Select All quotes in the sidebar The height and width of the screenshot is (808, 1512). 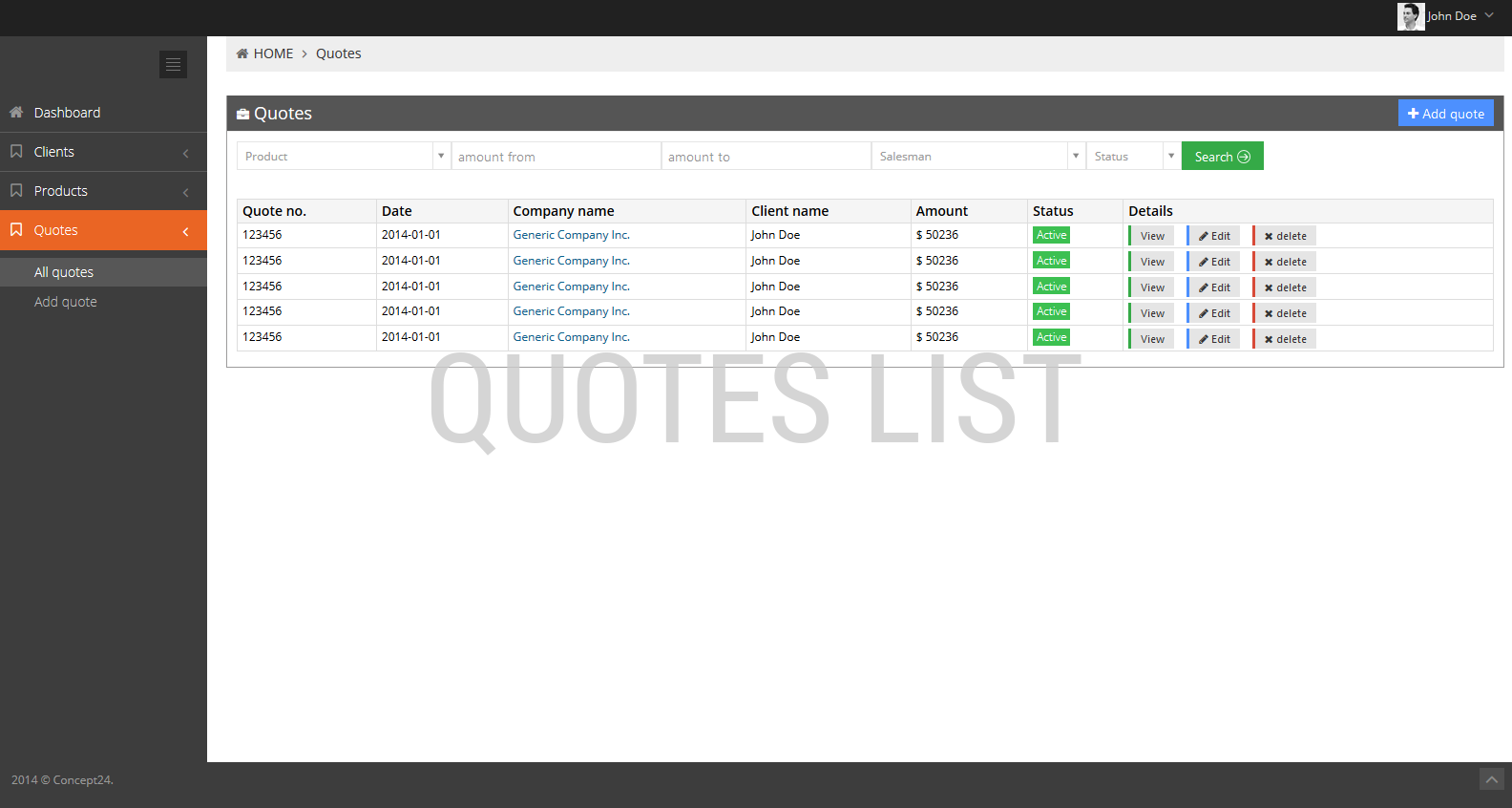pos(64,272)
